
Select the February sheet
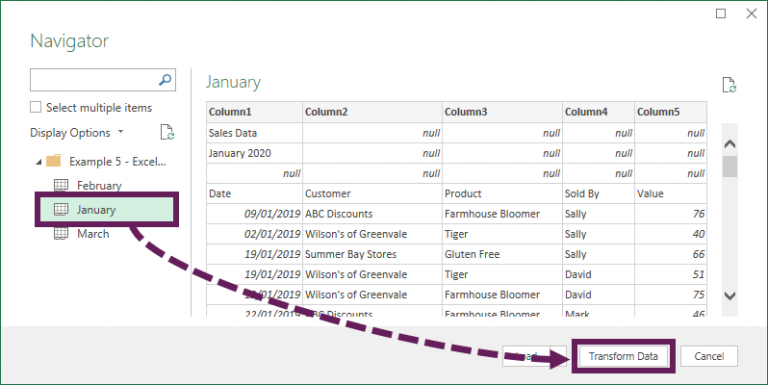(x=99, y=185)
